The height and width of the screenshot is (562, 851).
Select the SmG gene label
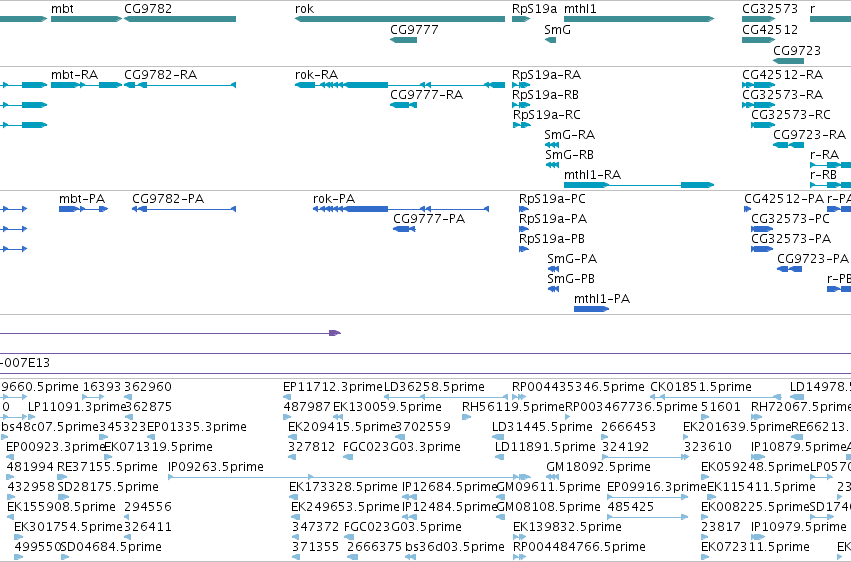[557, 29]
